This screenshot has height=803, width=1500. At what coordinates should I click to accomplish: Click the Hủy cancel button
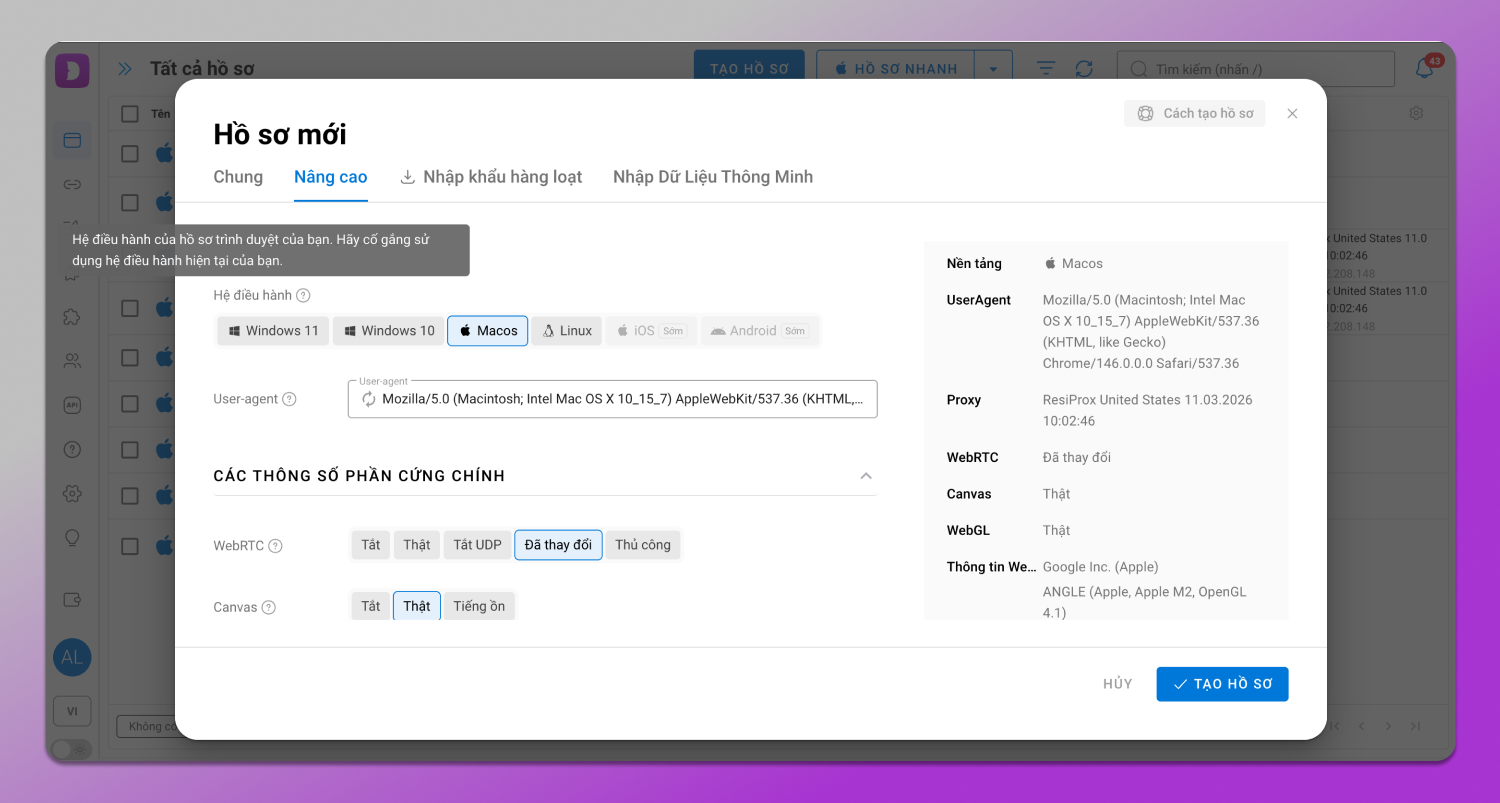(x=1117, y=684)
